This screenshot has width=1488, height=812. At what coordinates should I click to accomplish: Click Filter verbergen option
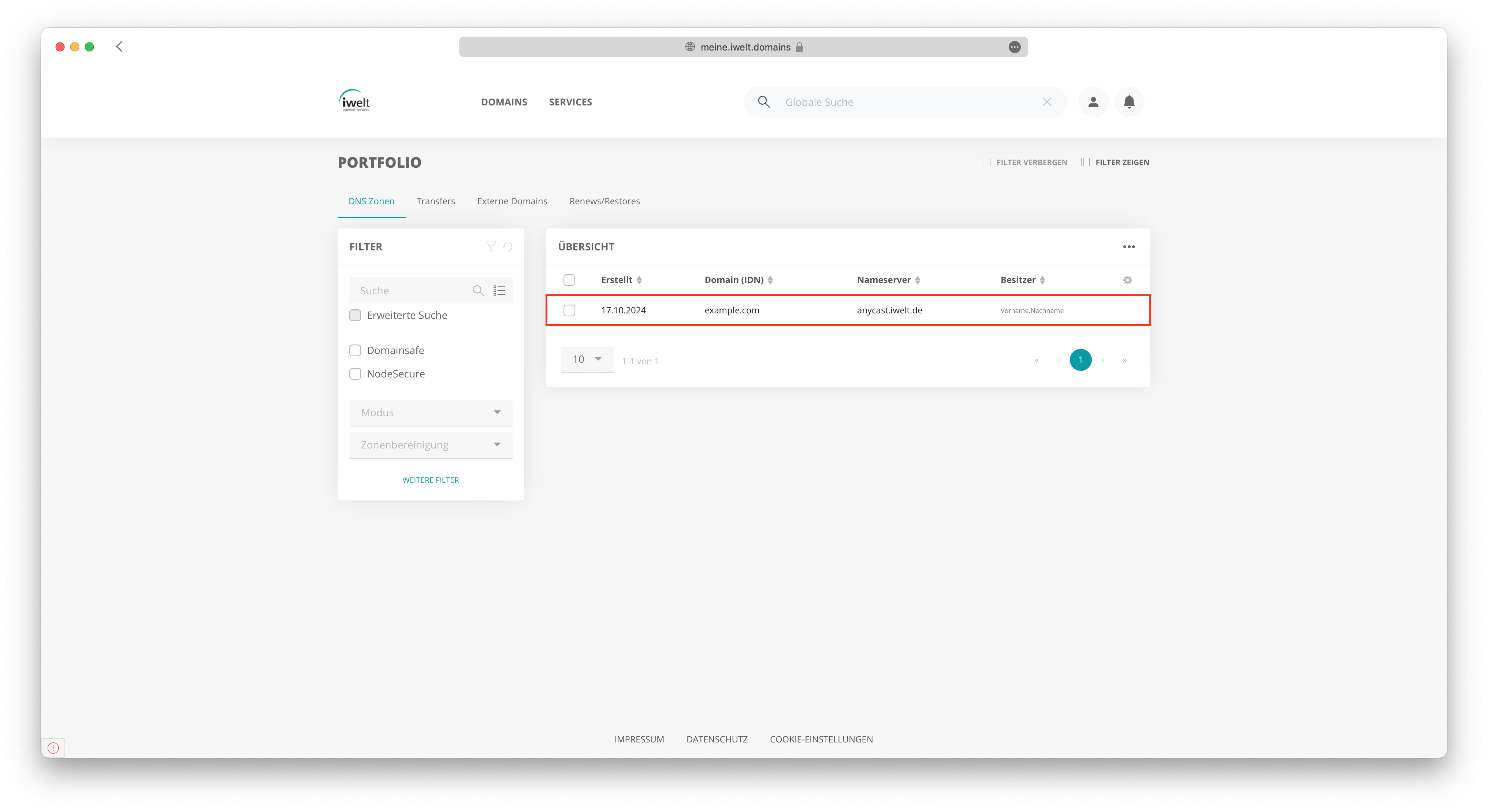[1025, 162]
